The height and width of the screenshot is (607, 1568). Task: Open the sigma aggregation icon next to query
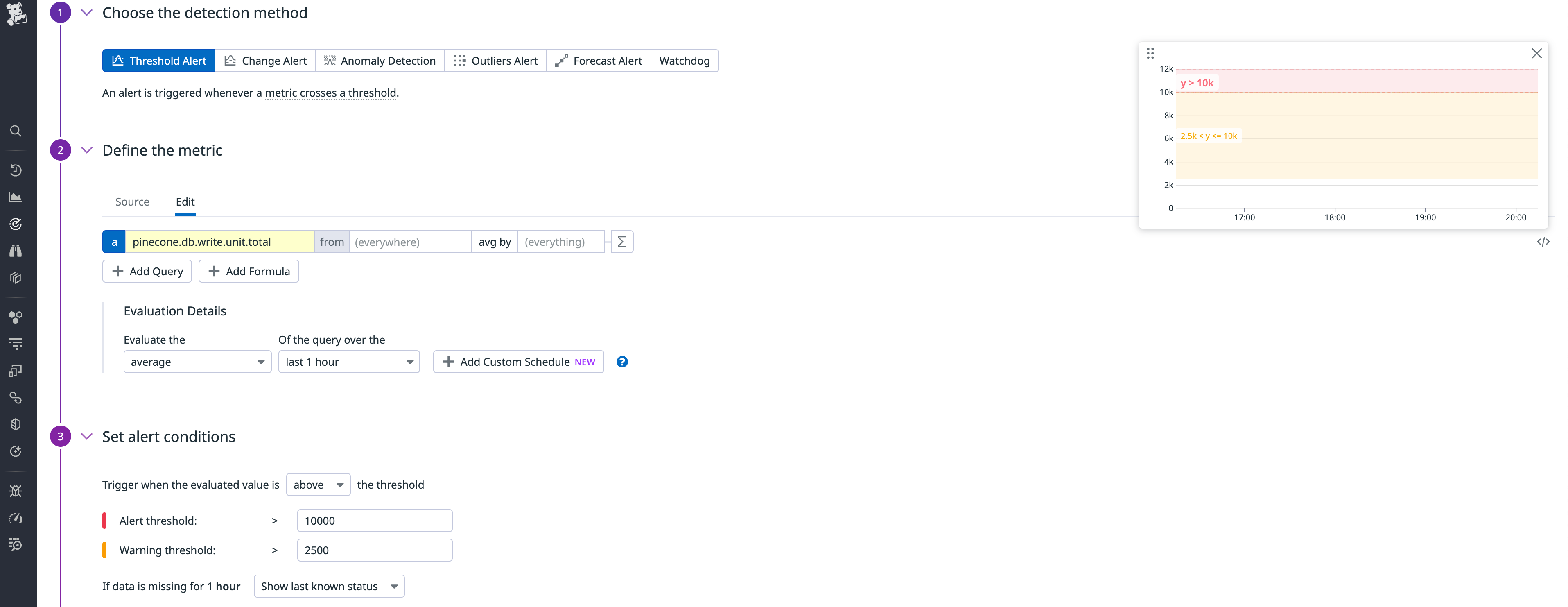pos(621,242)
